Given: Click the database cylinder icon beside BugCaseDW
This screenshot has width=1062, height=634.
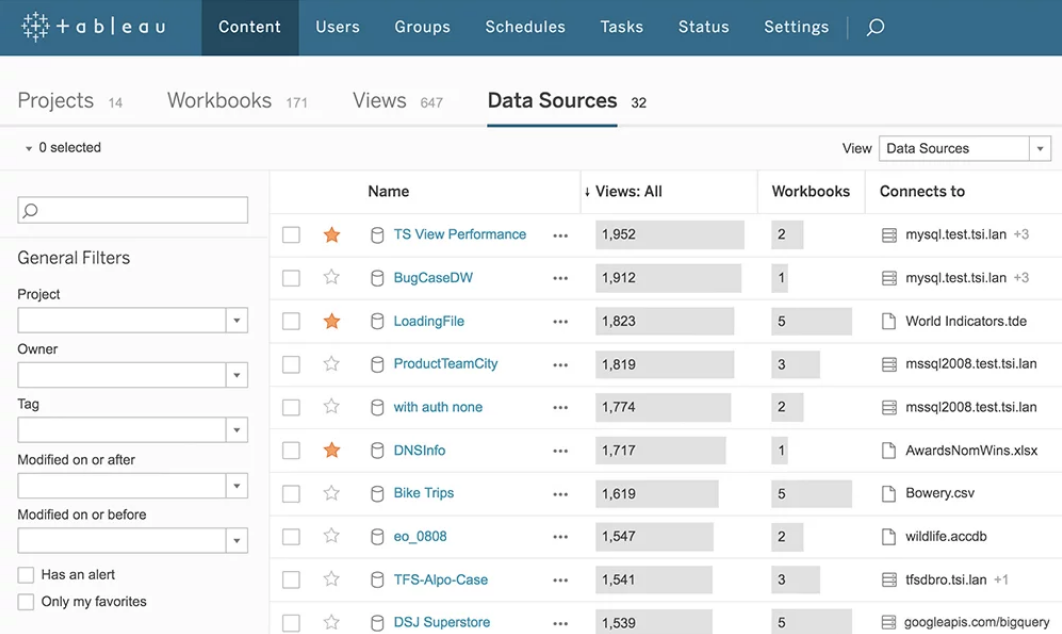Looking at the screenshot, I should click(x=377, y=277).
